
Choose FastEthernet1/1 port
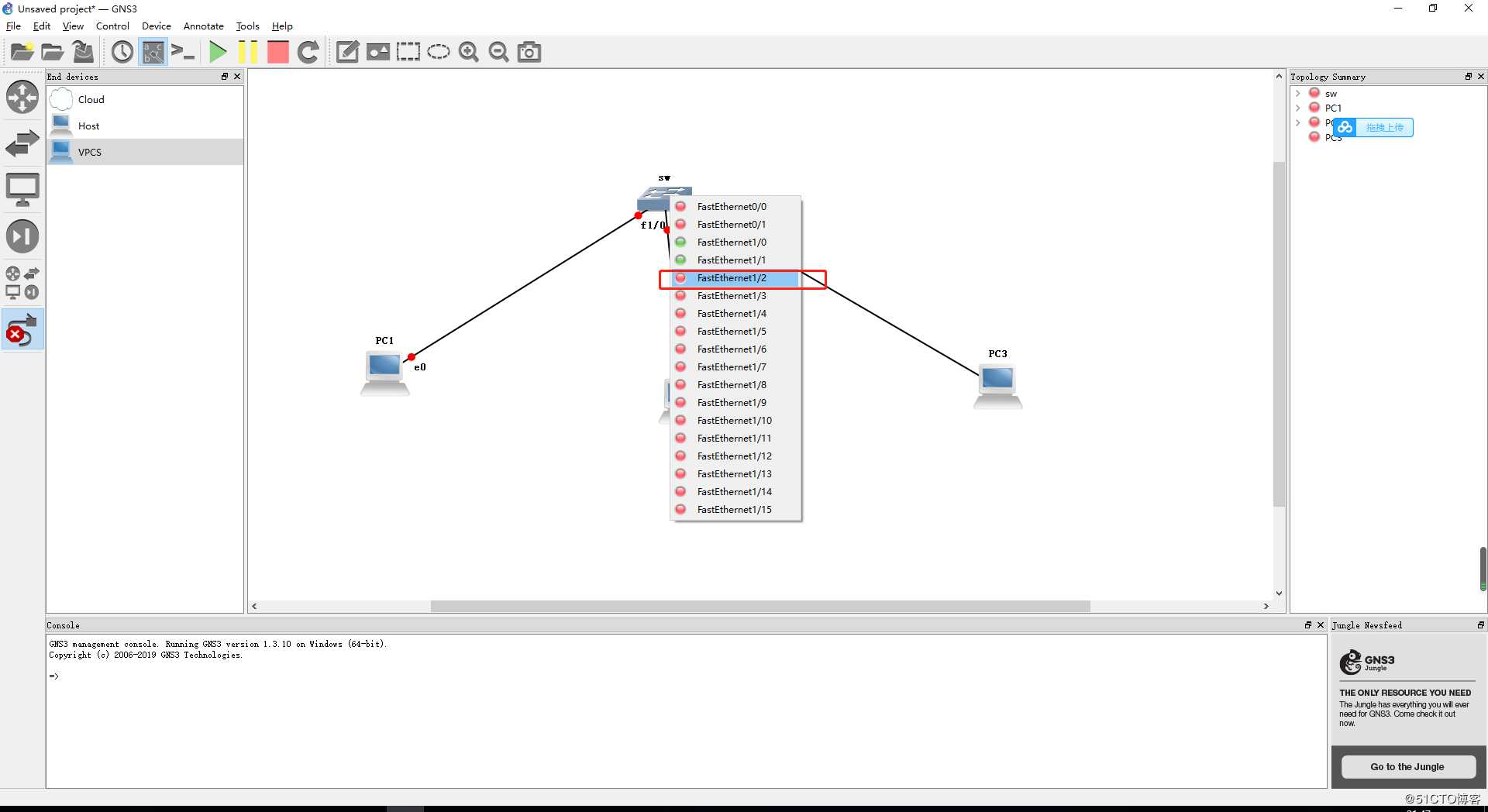tap(735, 260)
